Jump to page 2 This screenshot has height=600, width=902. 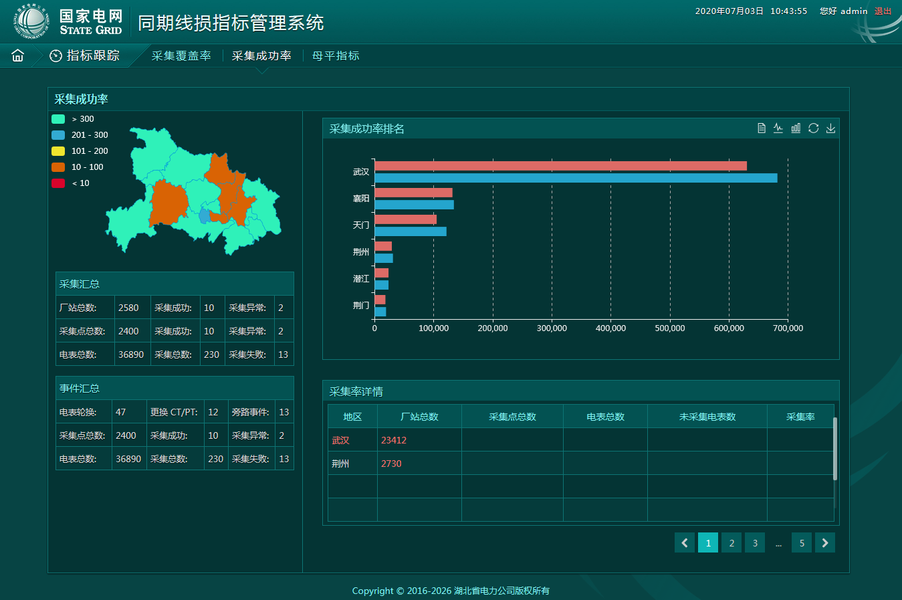coord(732,542)
